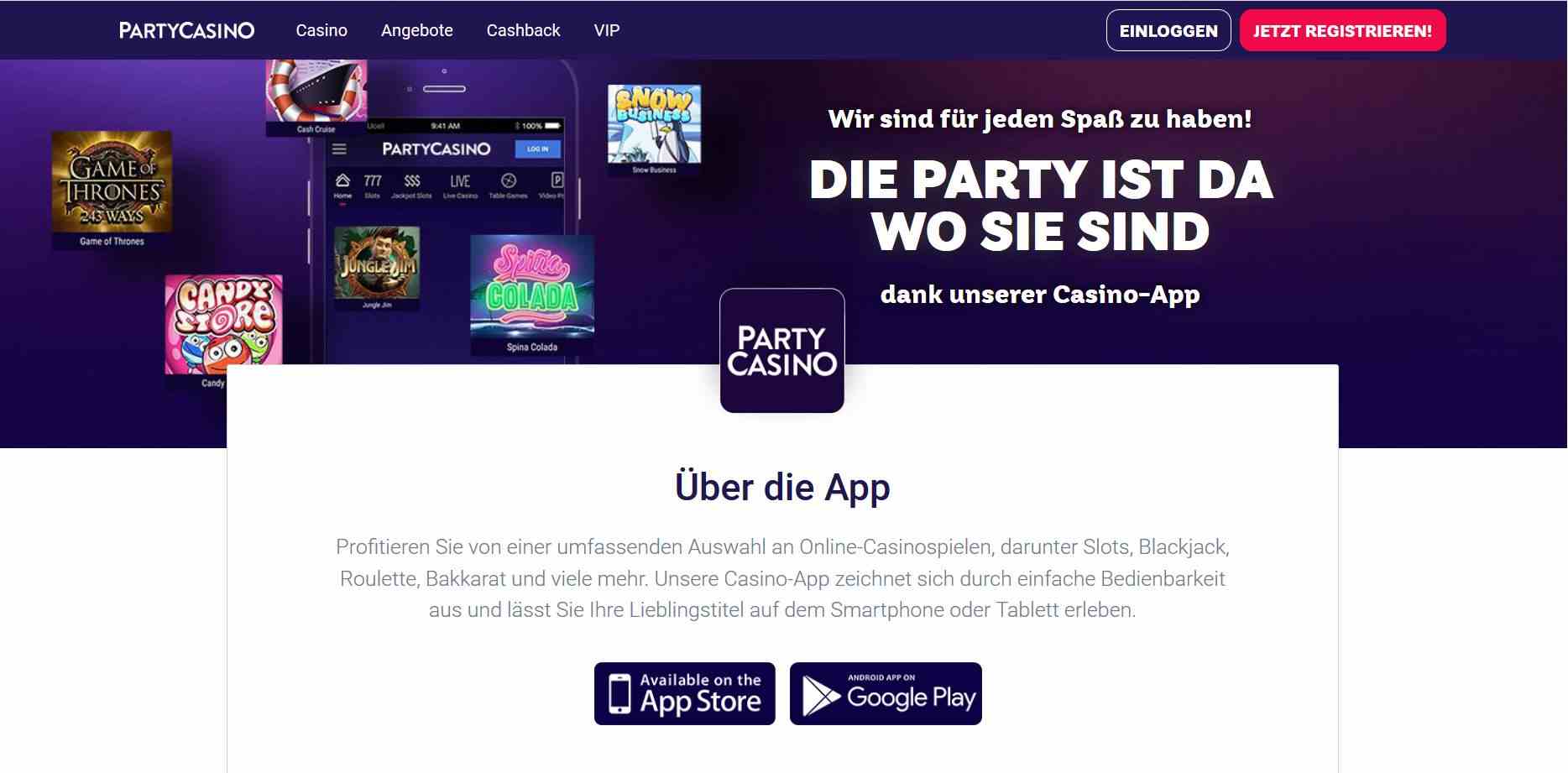1568x773 pixels.
Task: Select the Home icon in phone app
Action: click(342, 186)
